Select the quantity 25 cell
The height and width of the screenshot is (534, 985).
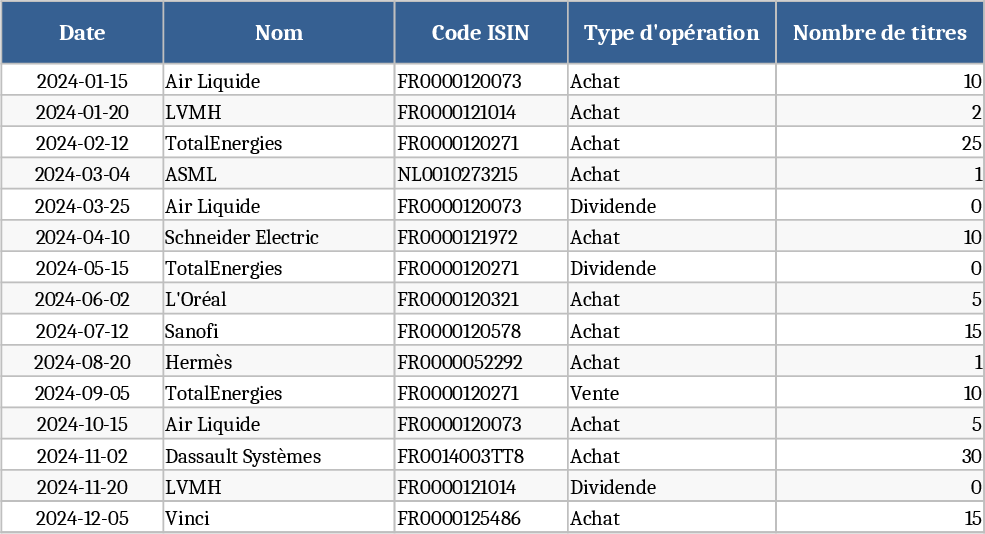pyautogui.click(x=879, y=144)
